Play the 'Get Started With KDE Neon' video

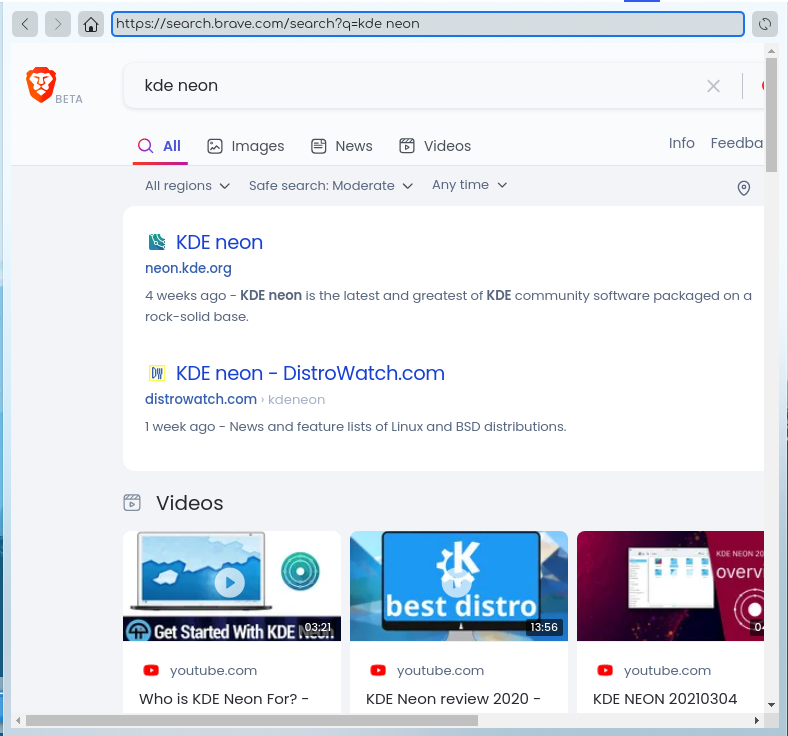(230, 583)
